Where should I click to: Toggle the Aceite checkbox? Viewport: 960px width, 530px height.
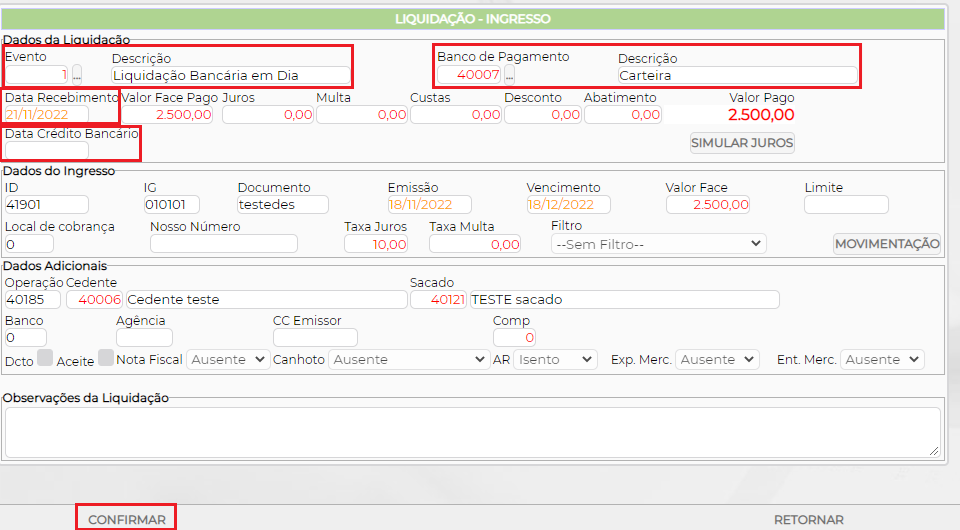click(105, 359)
